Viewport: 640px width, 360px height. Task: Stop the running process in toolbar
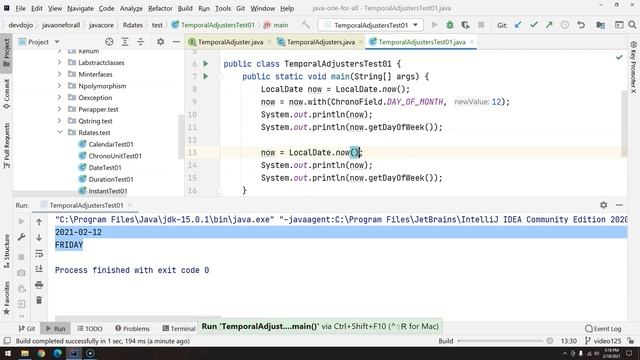pyautogui.click(x=481, y=25)
